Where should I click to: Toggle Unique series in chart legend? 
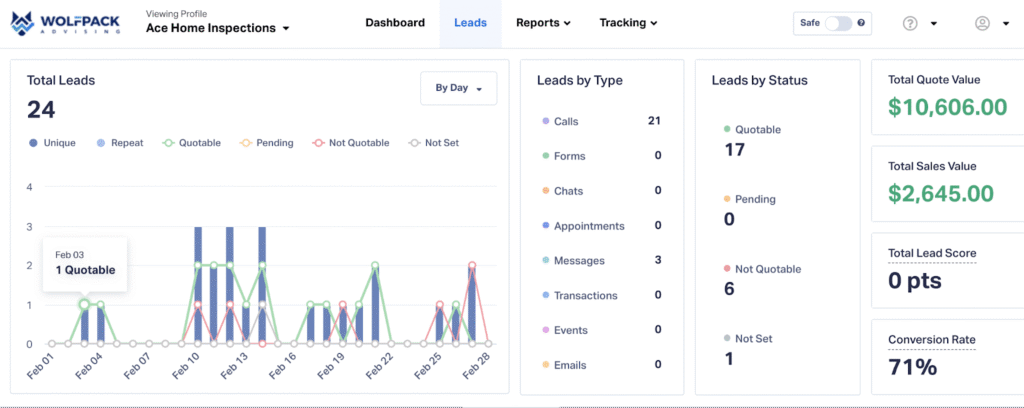52,142
